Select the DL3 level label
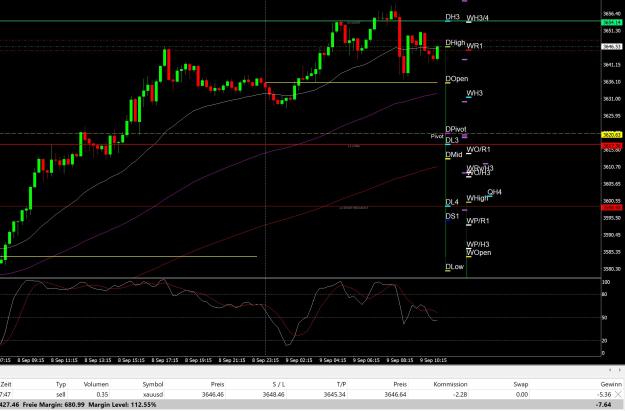Image resolution: width=625 pixels, height=411 pixels. (x=452, y=140)
